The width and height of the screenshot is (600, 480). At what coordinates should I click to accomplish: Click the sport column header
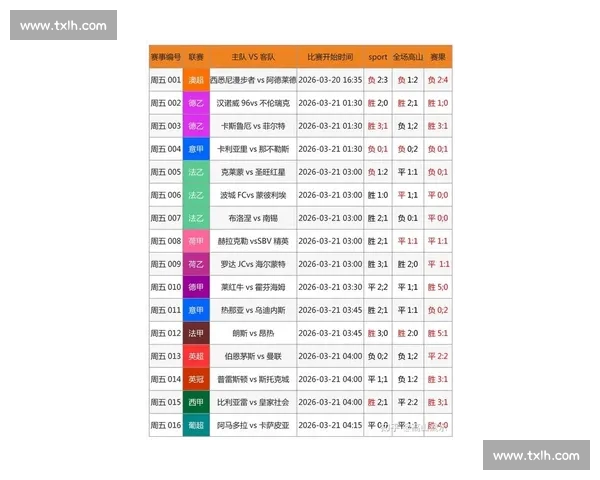377,57
